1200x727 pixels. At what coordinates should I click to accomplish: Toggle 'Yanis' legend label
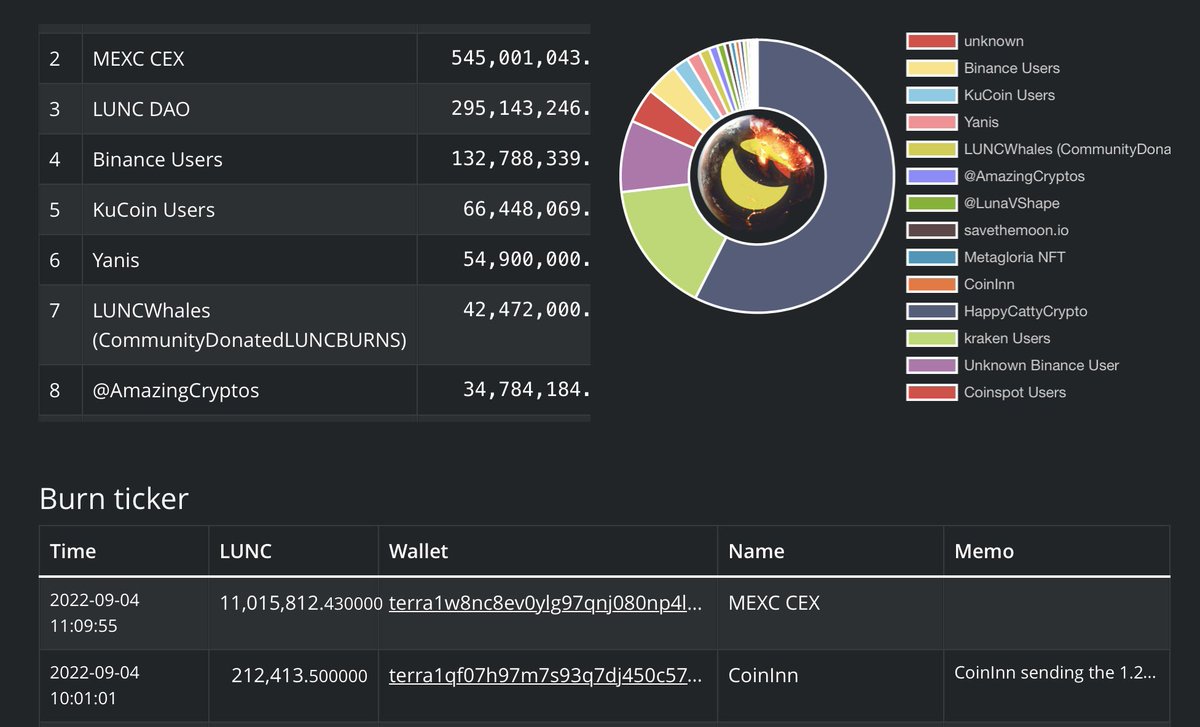click(x=982, y=122)
